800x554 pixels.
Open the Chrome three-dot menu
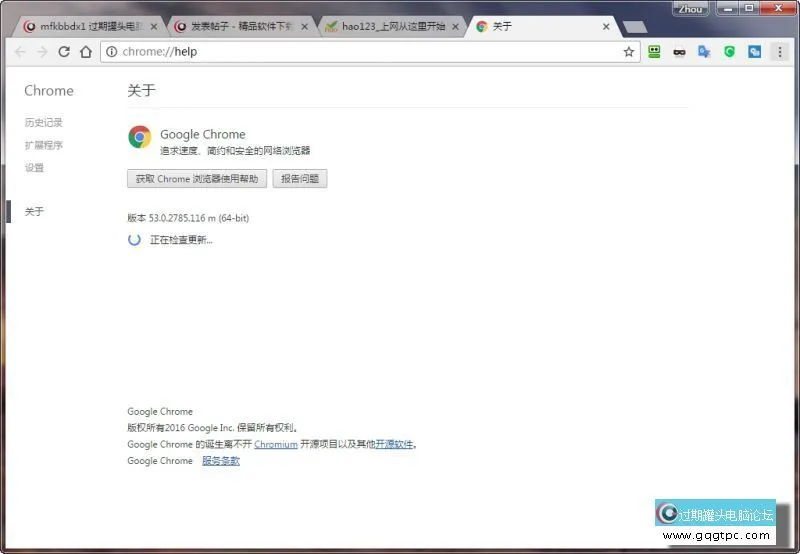(x=780, y=52)
